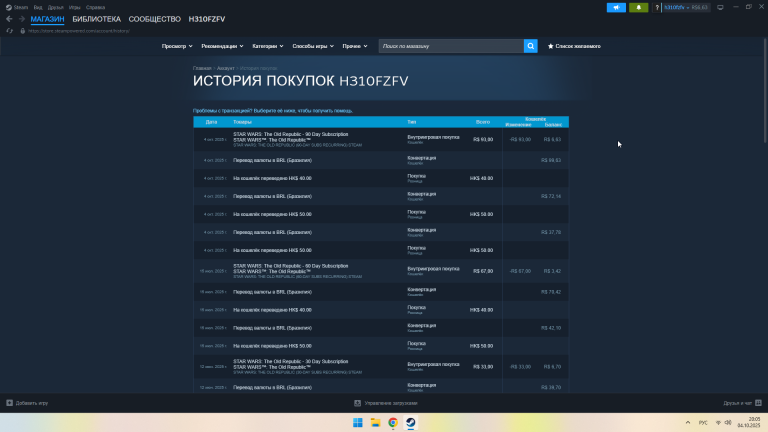Screen dimensions: 768x432
Task: Reload the page with refresh icon
Action: [9, 31]
